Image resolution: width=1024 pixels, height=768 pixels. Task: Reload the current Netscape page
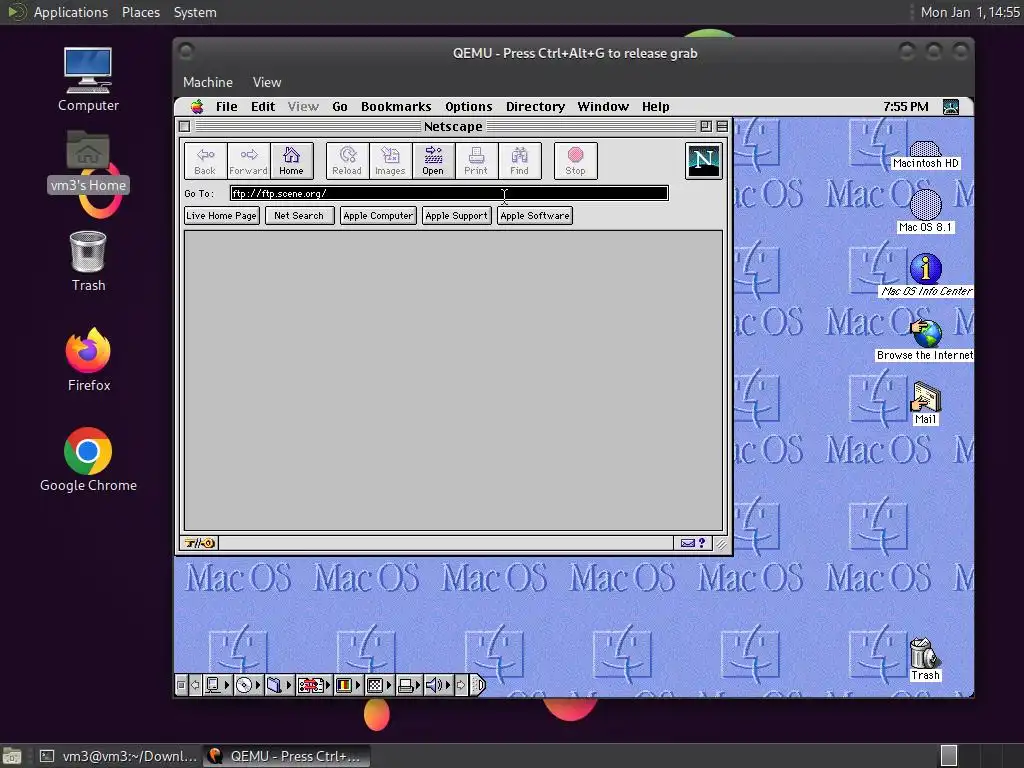tap(347, 161)
